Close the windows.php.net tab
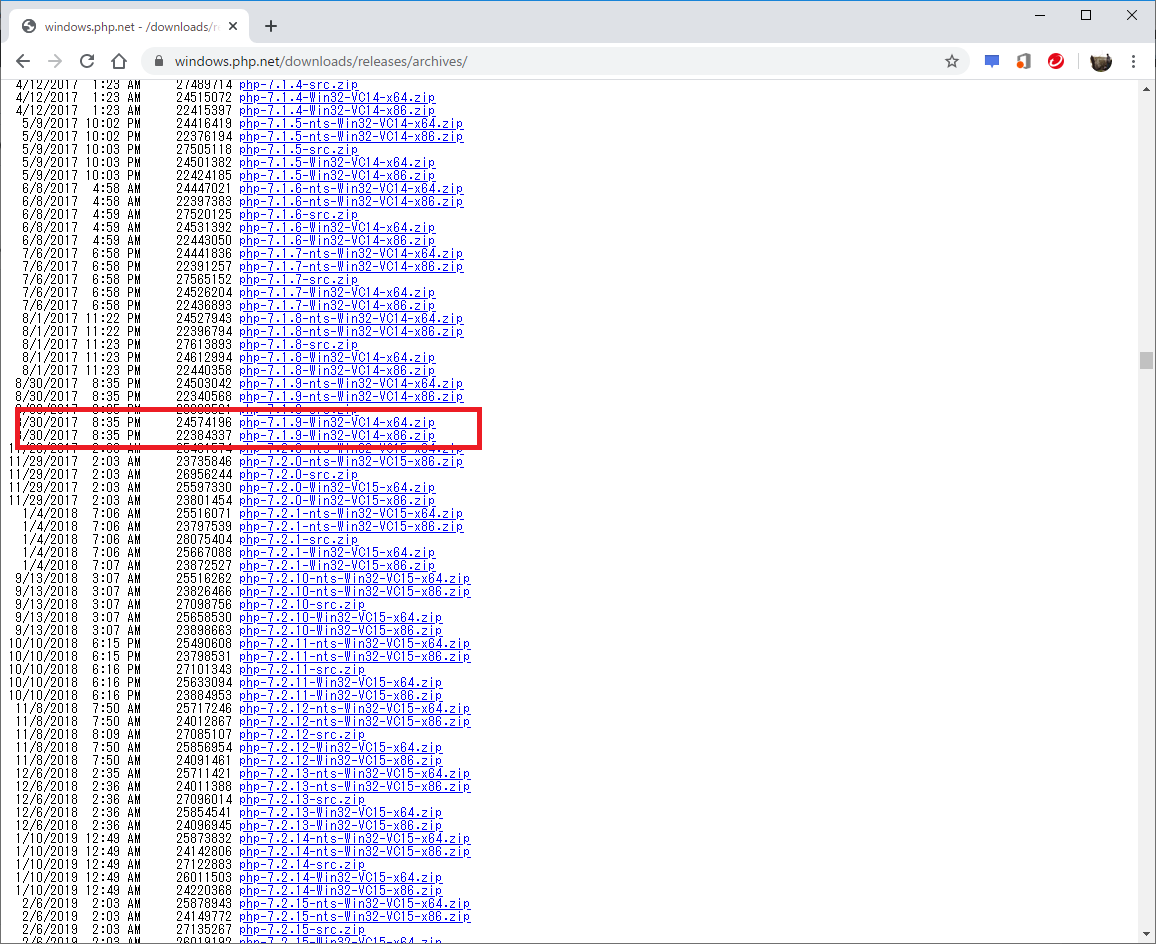The height and width of the screenshot is (944, 1156). click(x=233, y=27)
